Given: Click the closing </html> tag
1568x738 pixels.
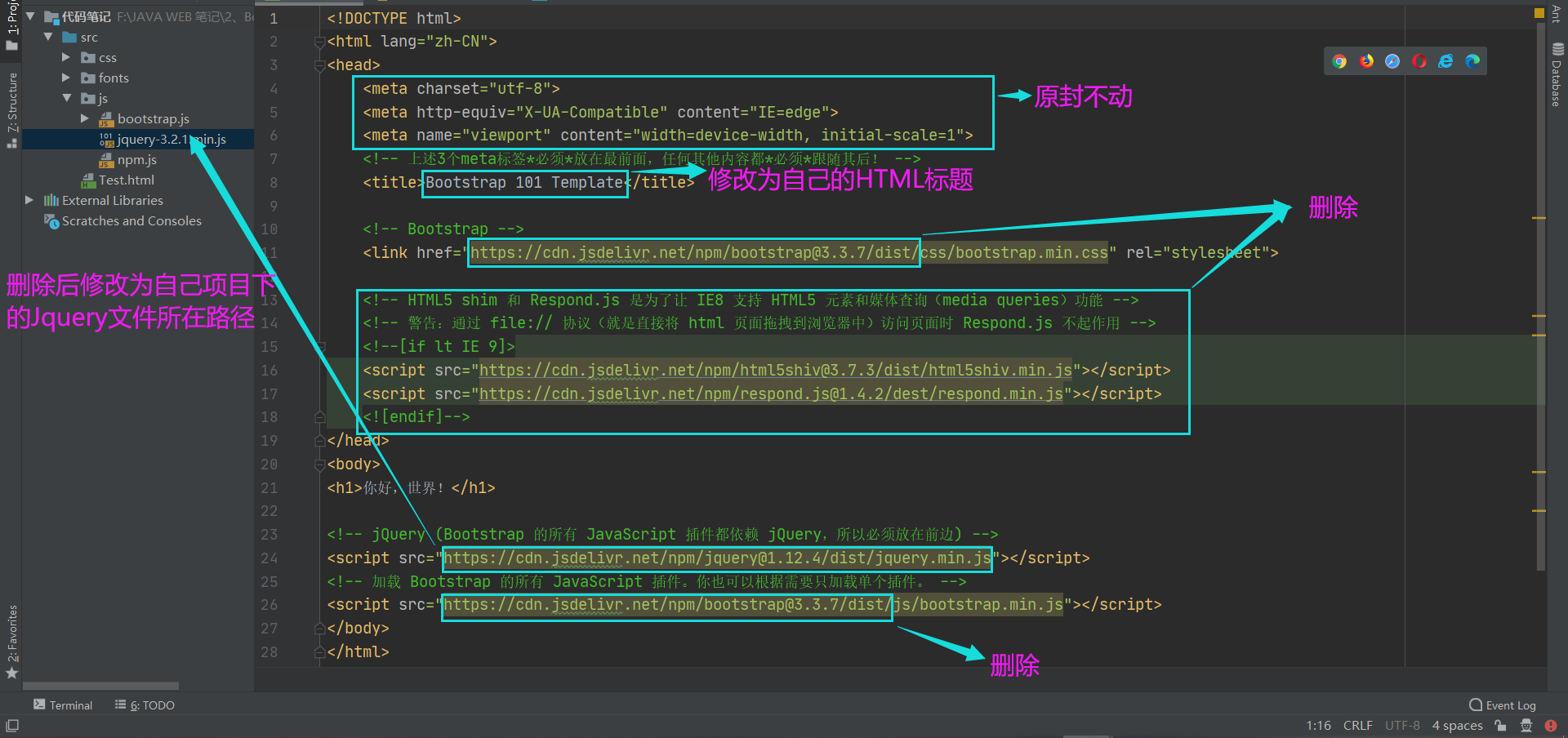Looking at the screenshot, I should (x=358, y=652).
